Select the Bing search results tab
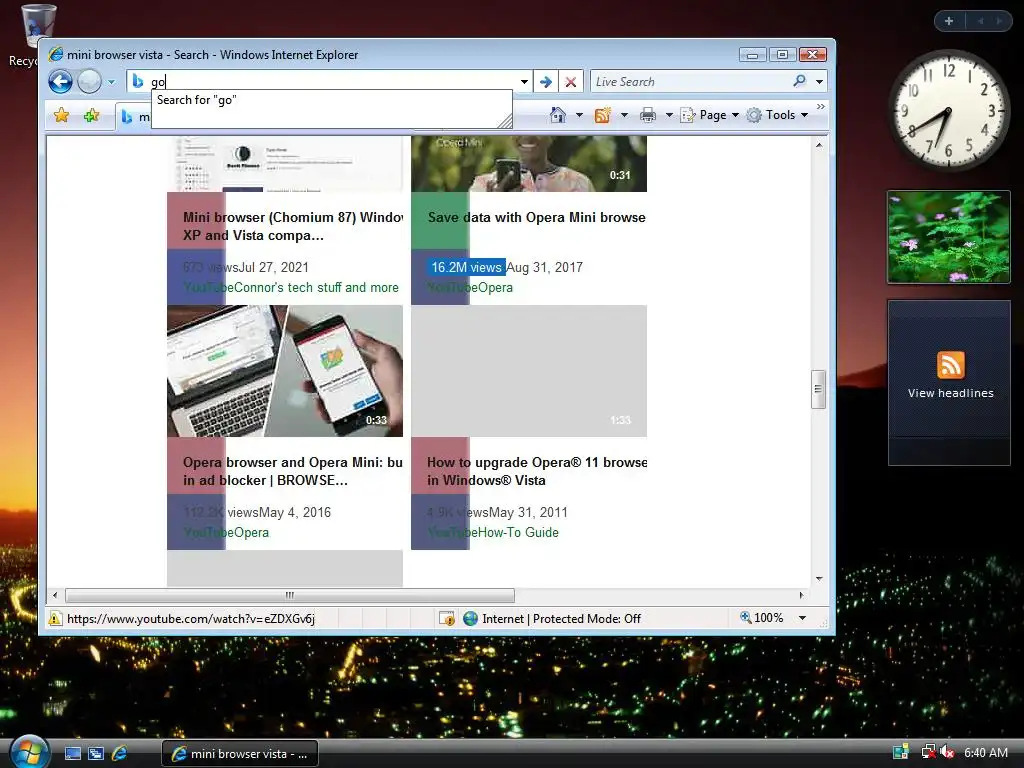The width and height of the screenshot is (1024, 768). tap(134, 117)
